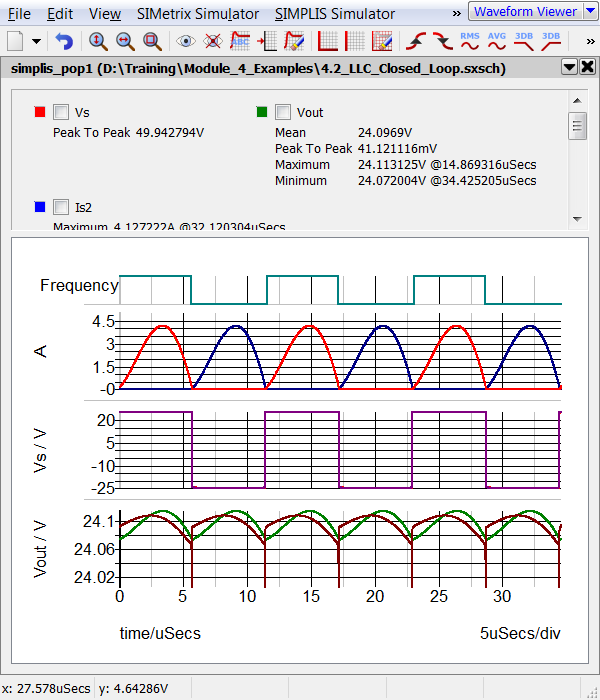Tick the Vs curve checkbox
This screenshot has height=700, width=600.
(61, 112)
